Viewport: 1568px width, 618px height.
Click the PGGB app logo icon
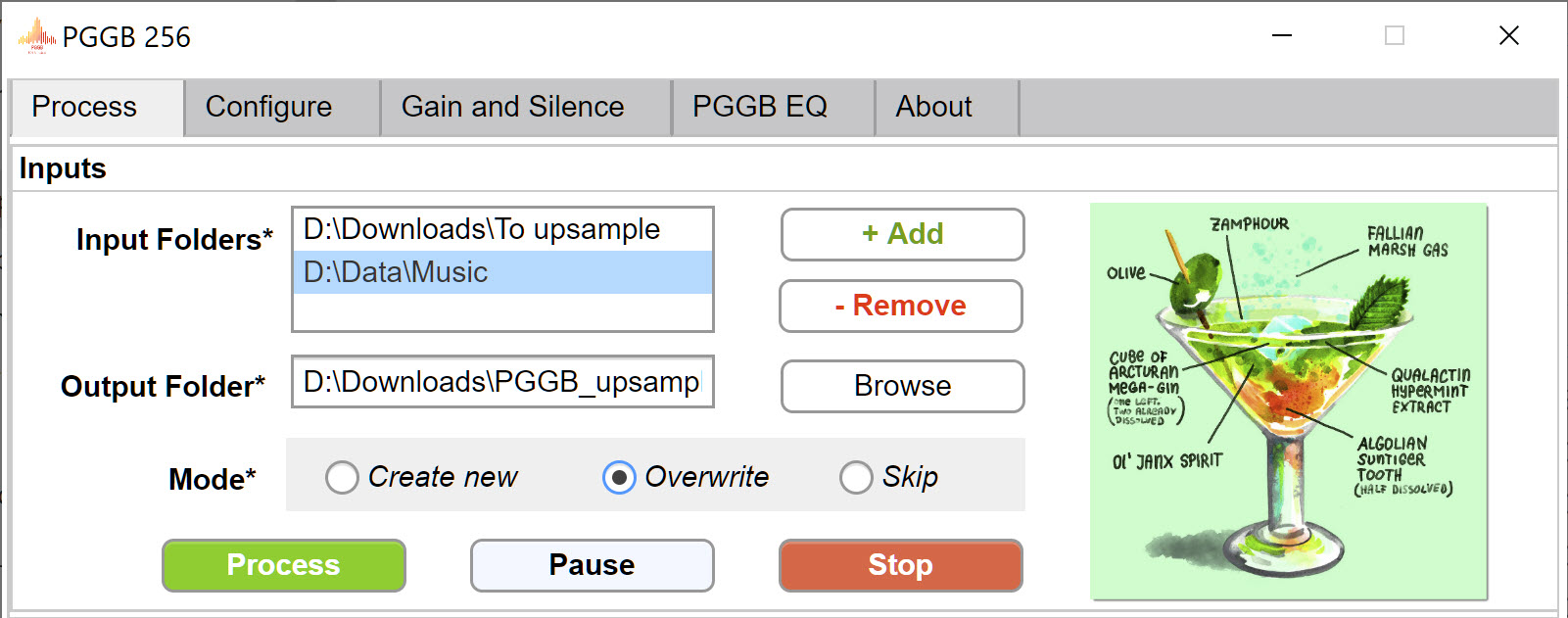tap(37, 36)
